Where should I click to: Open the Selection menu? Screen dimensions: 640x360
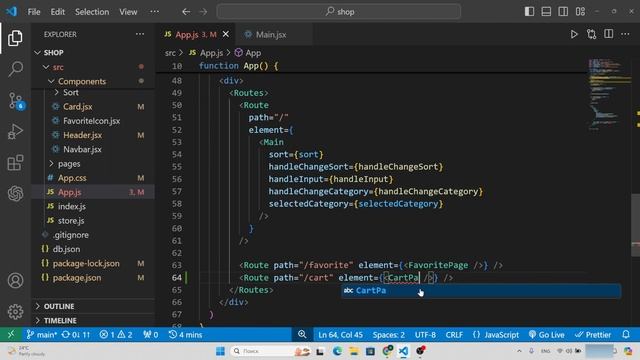point(92,12)
